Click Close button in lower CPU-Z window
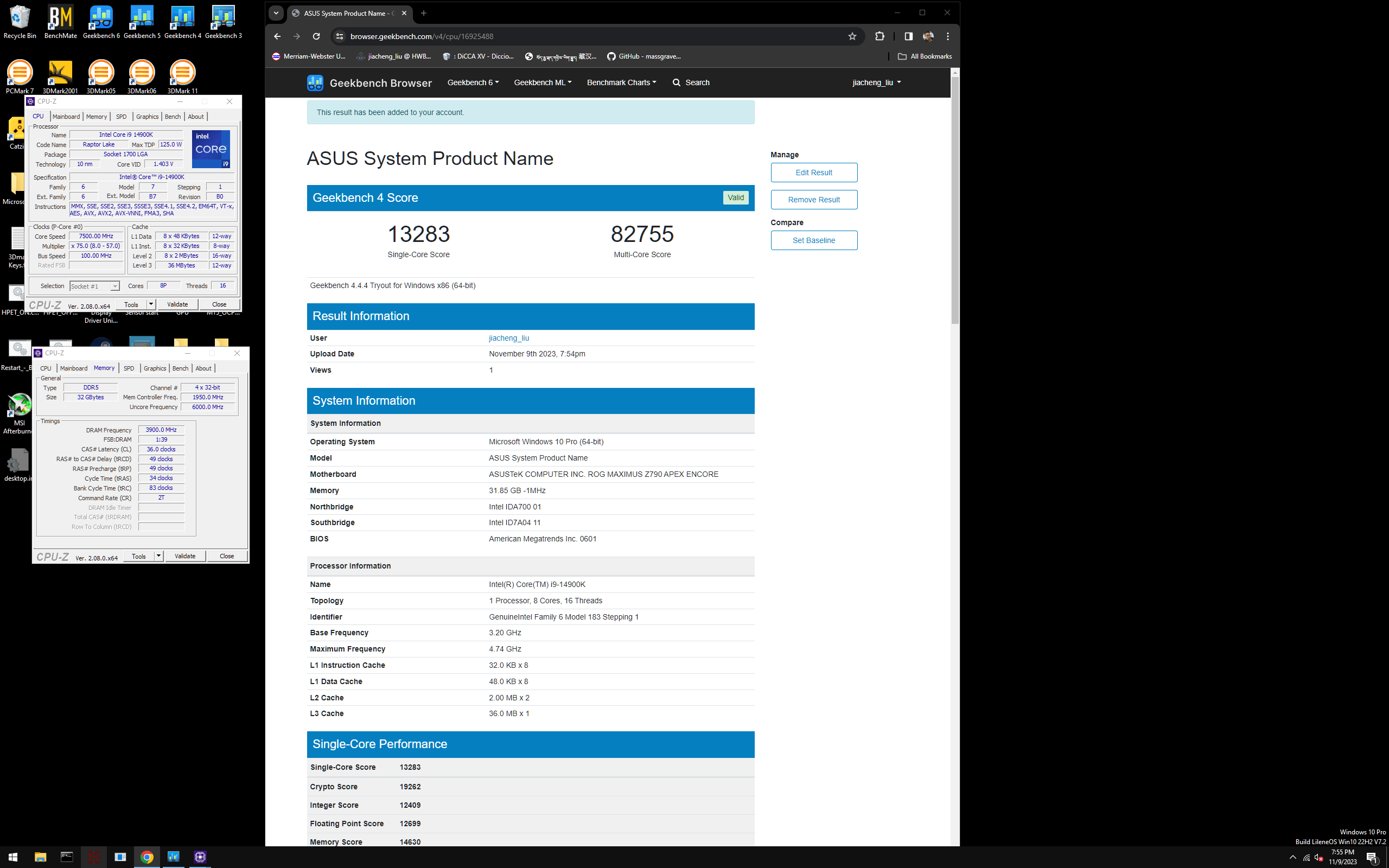 click(x=227, y=556)
